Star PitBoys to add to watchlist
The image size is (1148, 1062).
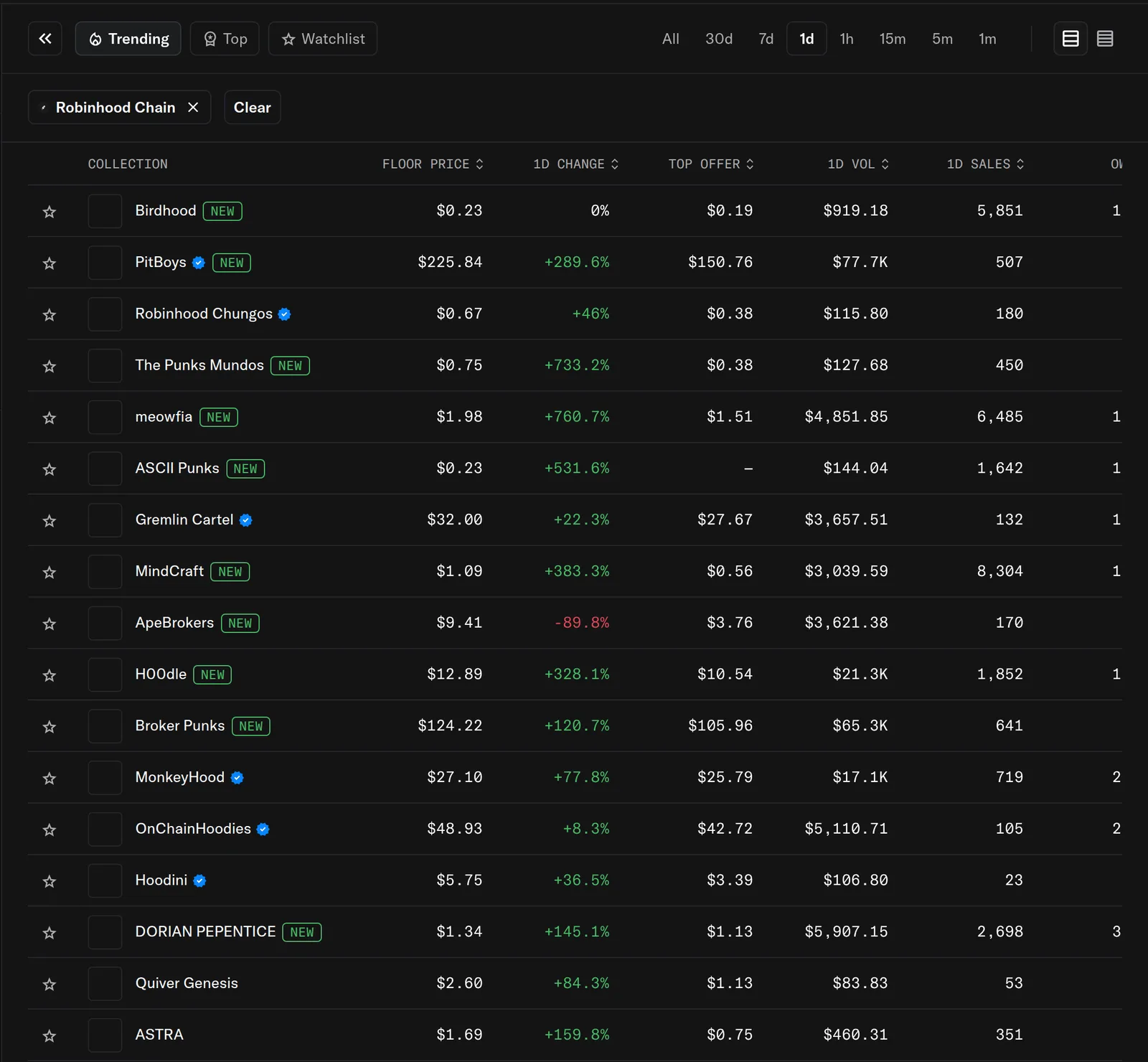pyautogui.click(x=50, y=263)
